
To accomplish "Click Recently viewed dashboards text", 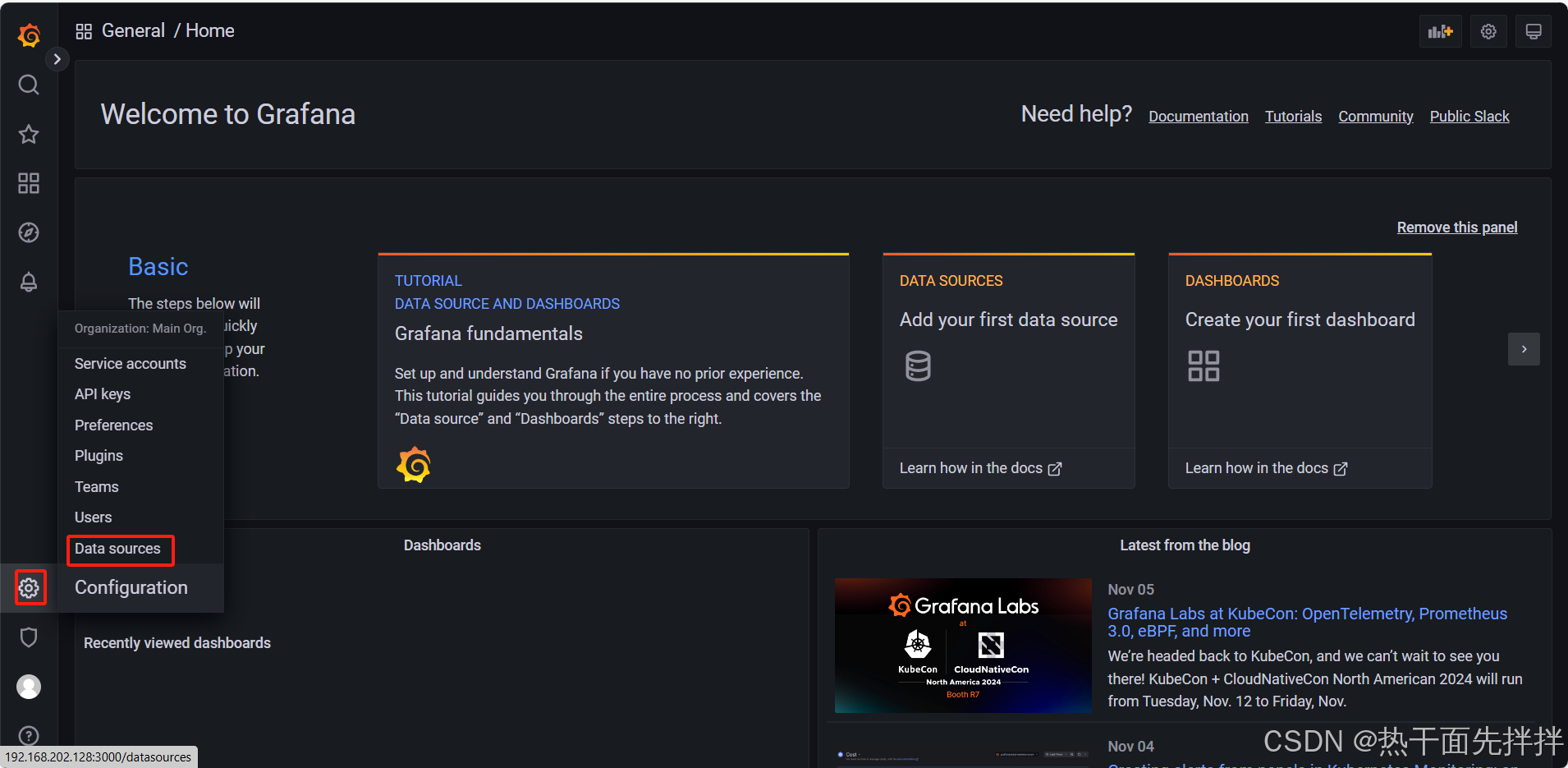I will [177, 643].
